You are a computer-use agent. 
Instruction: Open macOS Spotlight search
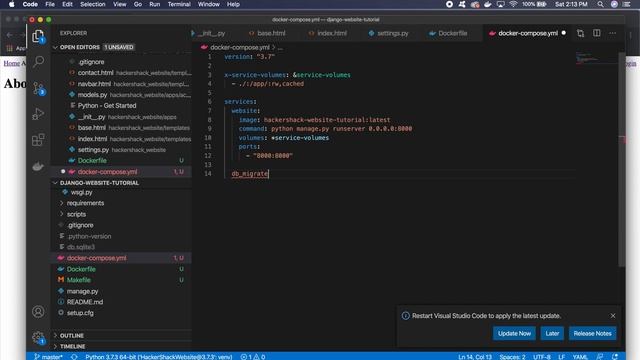tap(600, 4)
